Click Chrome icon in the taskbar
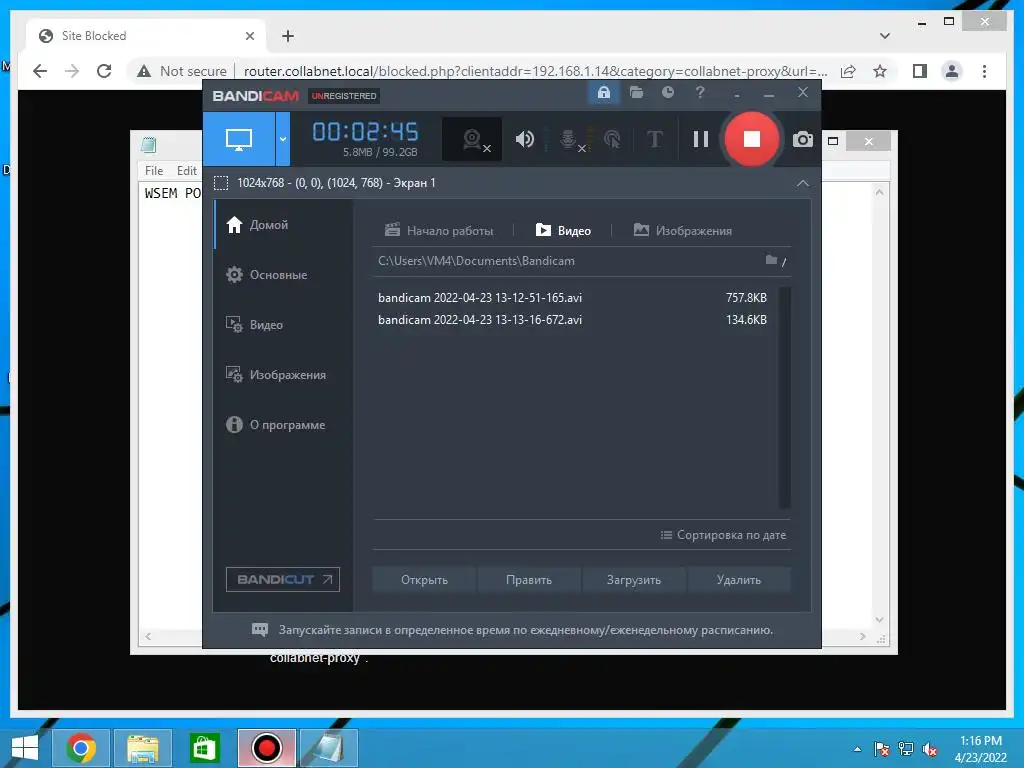Image resolution: width=1024 pixels, height=768 pixels. coord(81,748)
